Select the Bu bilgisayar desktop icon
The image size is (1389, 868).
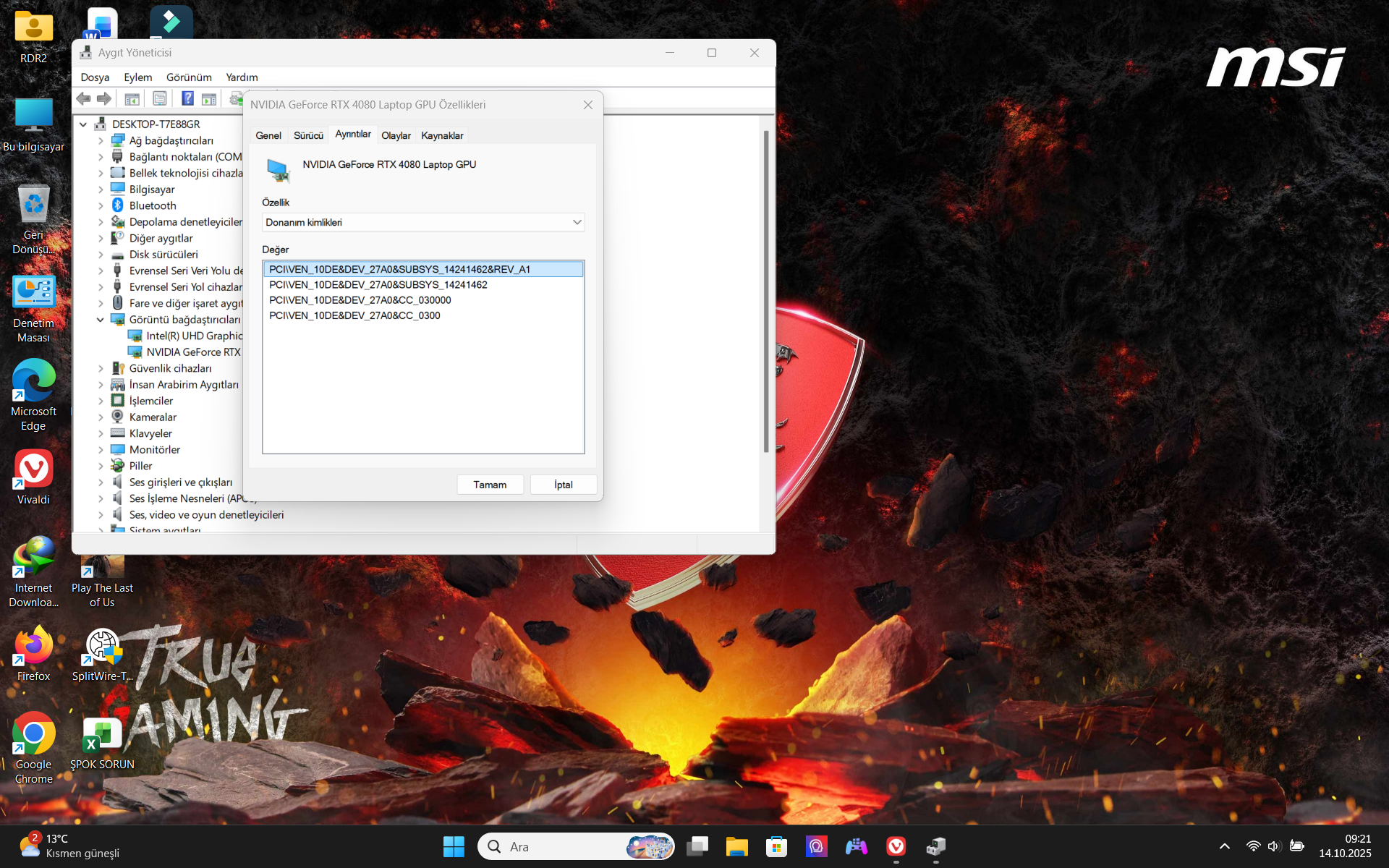(33, 124)
